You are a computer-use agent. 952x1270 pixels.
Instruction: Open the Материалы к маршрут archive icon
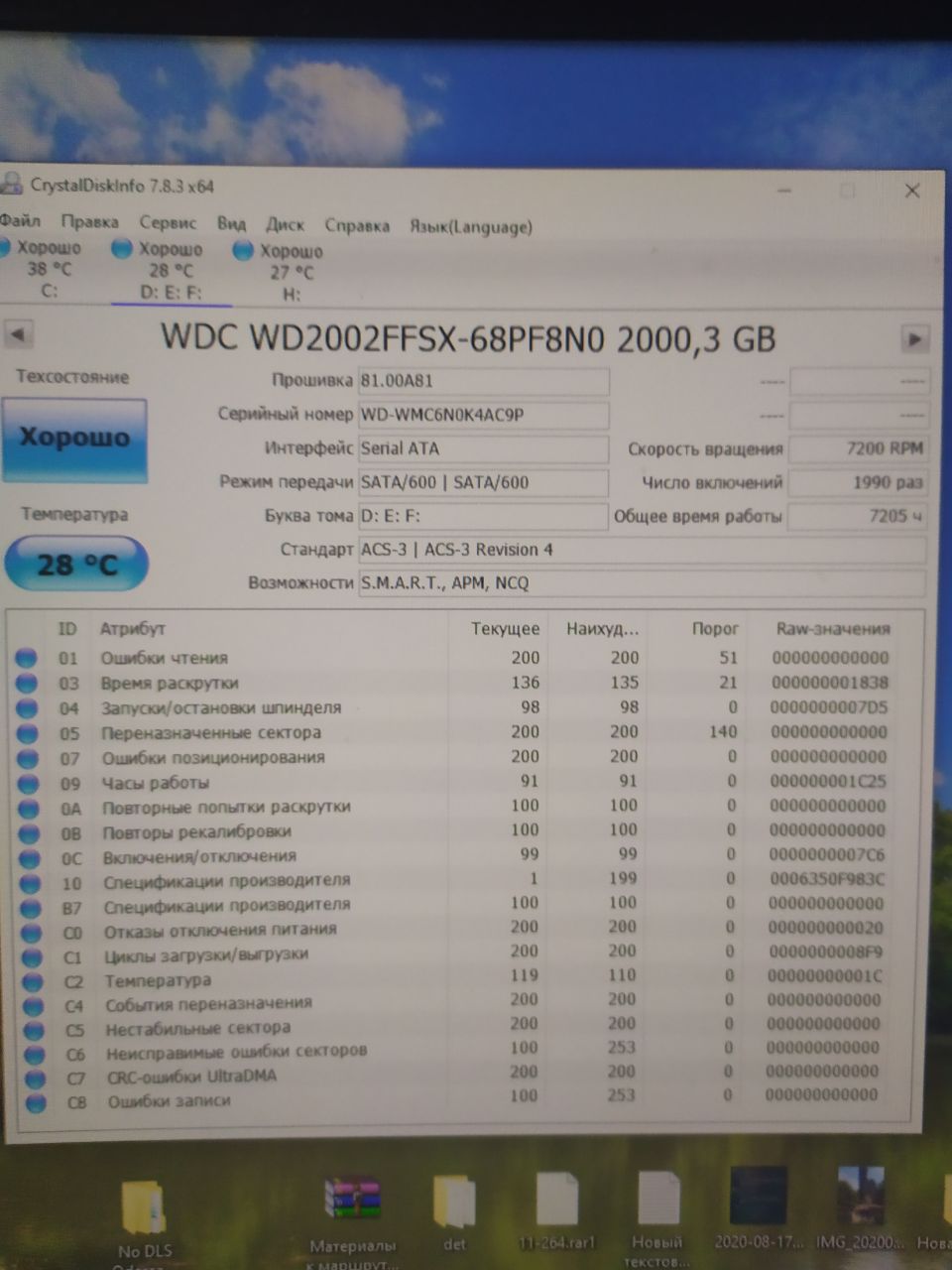tap(353, 1222)
